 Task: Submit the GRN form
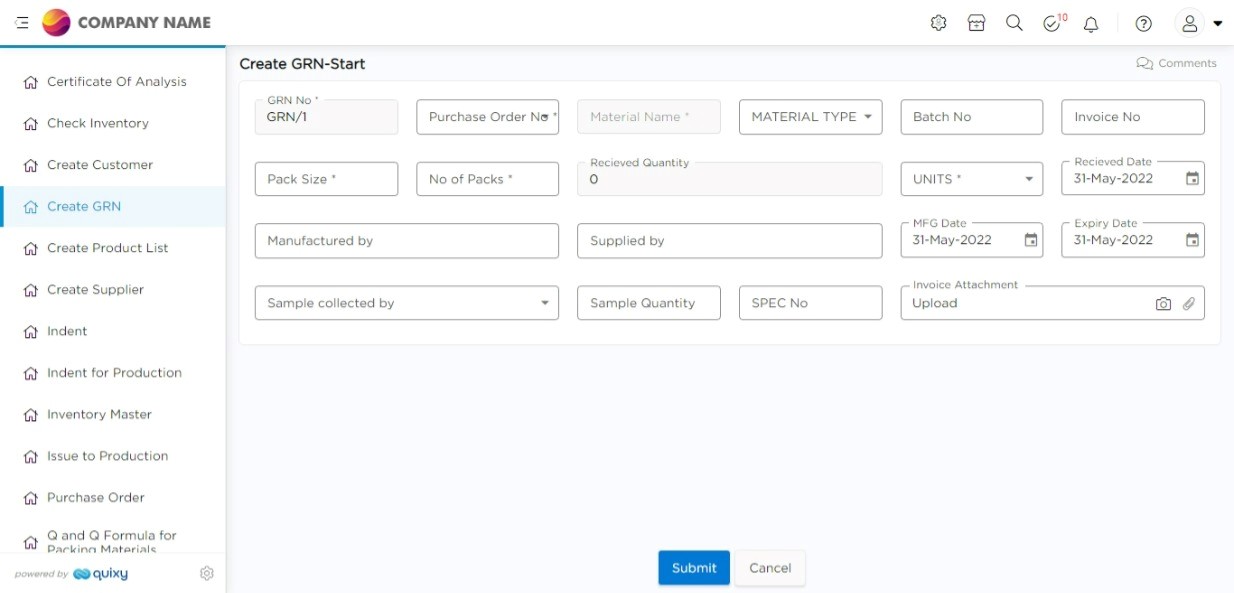click(694, 567)
